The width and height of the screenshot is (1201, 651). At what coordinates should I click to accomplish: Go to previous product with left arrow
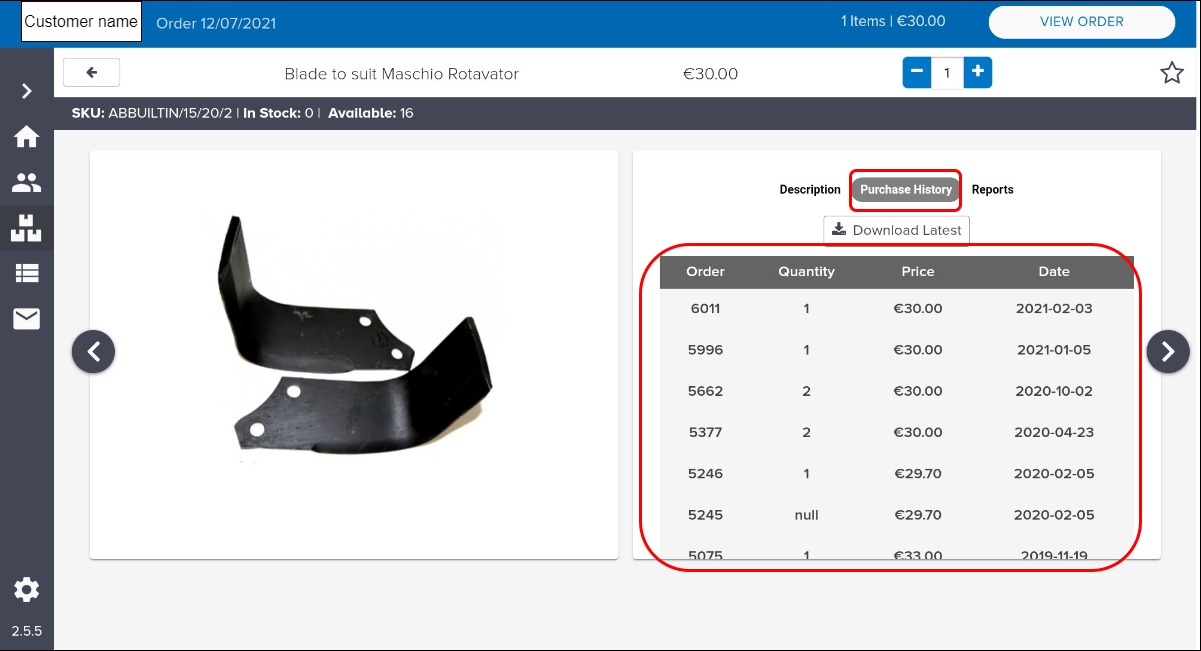pyautogui.click(x=94, y=352)
